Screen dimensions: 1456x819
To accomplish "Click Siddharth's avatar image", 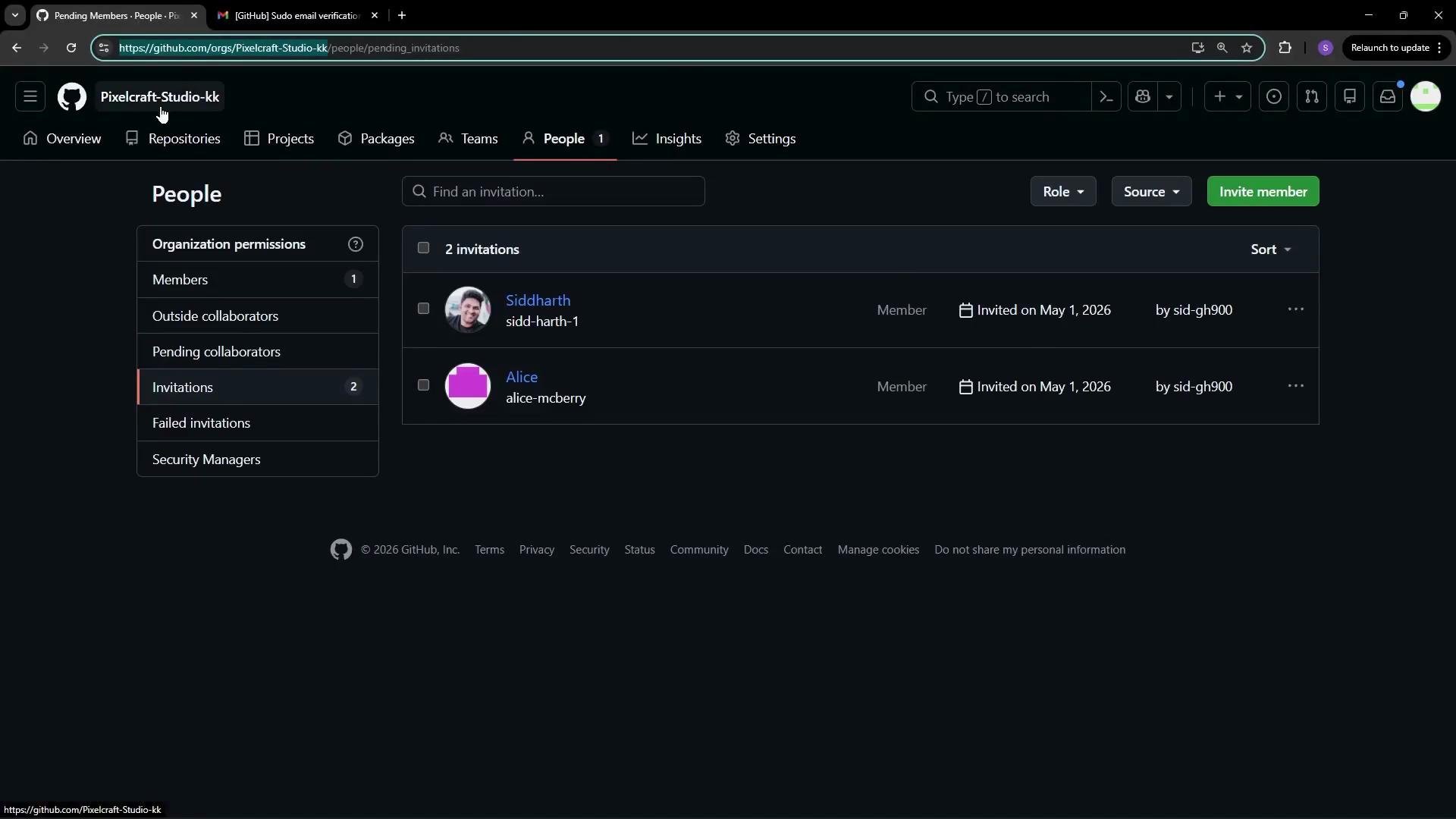I will (x=468, y=309).
